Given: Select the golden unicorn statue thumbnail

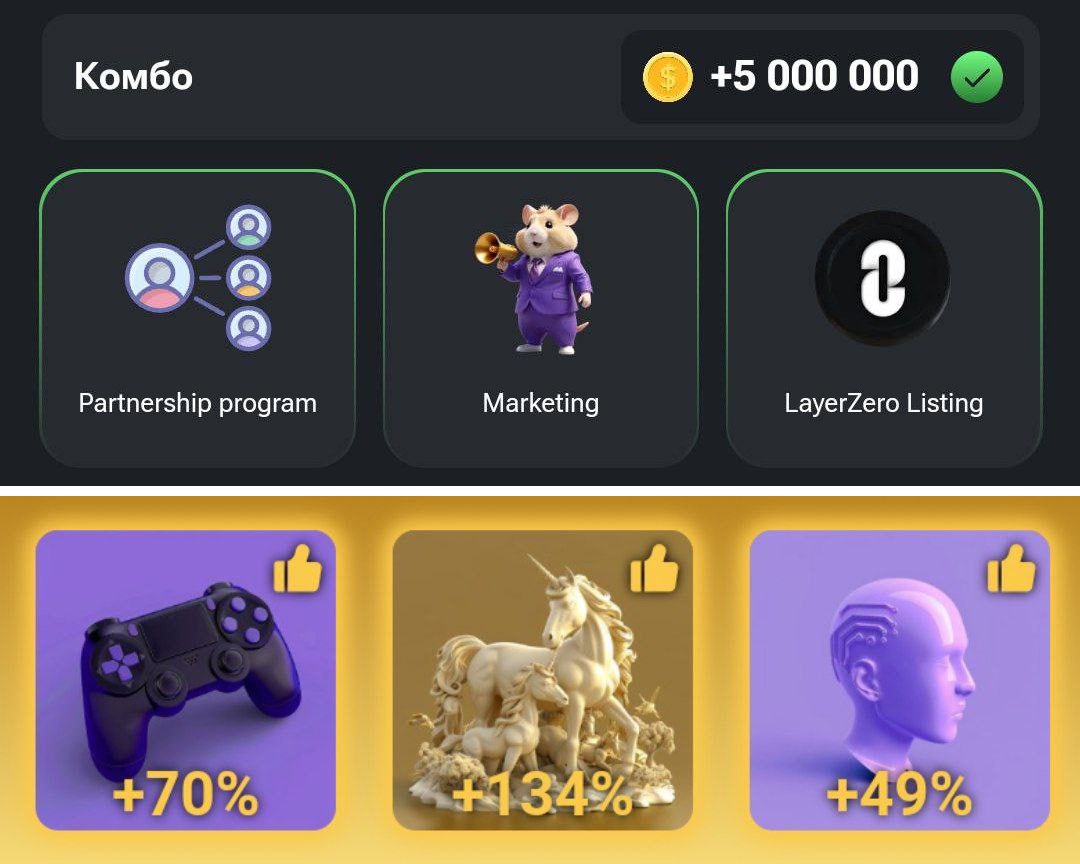Looking at the screenshot, I should coord(543,680).
